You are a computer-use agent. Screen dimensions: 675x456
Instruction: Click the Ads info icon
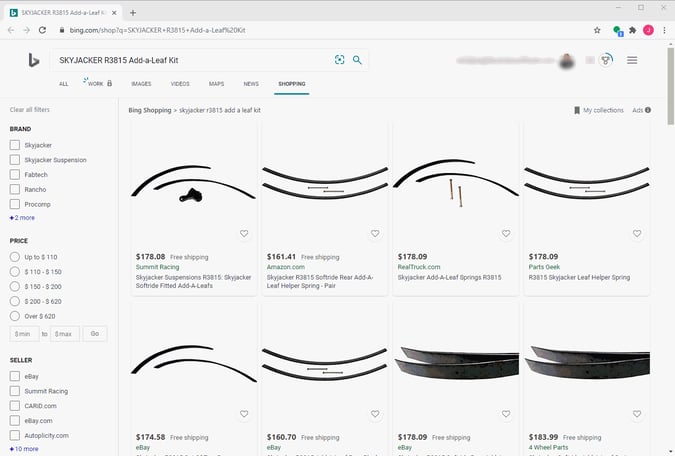pos(648,110)
